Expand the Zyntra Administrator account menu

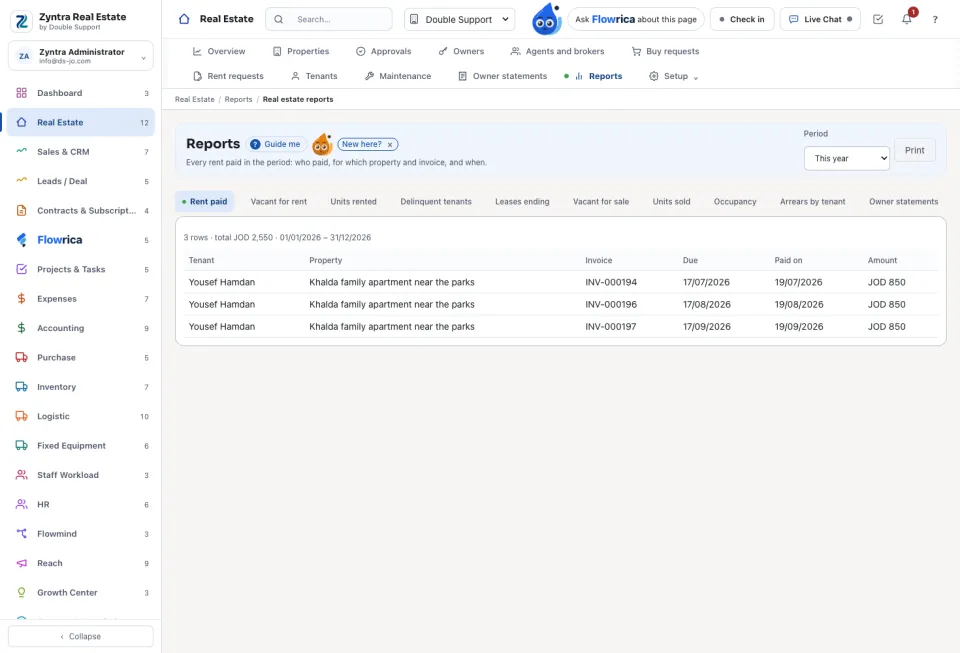[81, 56]
